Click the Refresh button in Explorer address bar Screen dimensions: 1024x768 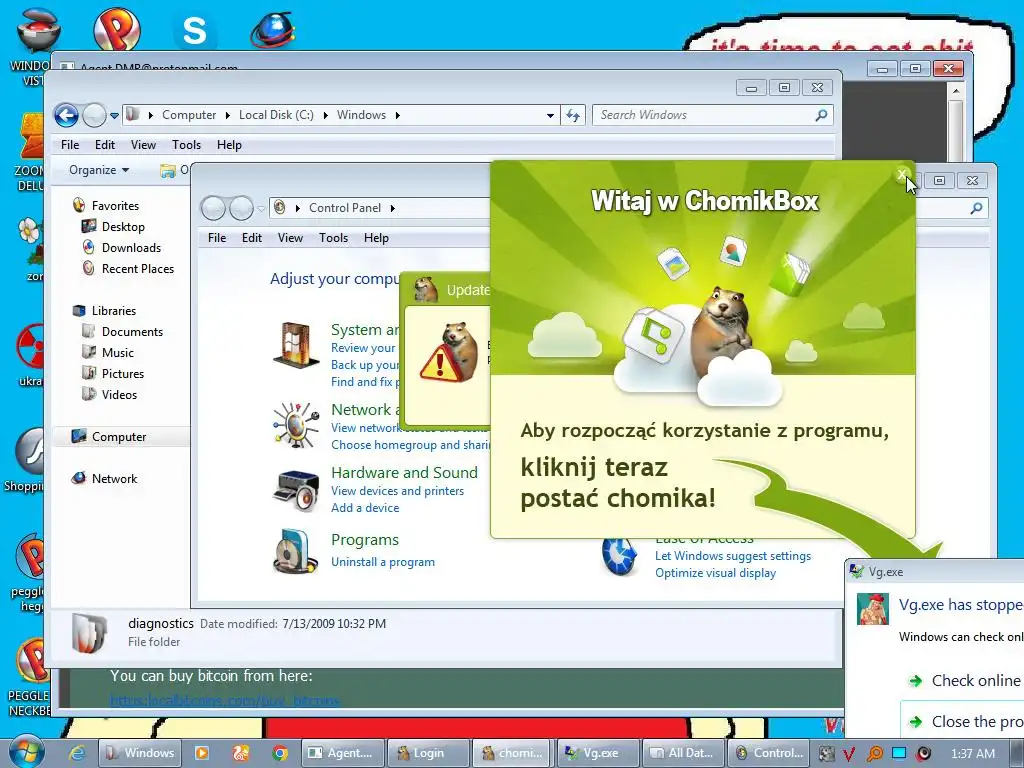(573, 116)
